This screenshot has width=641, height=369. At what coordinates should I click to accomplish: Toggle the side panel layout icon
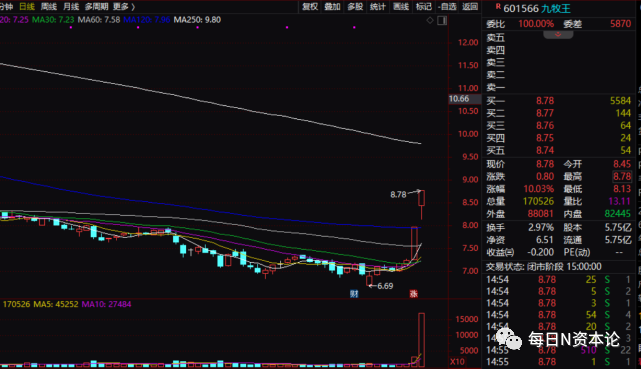coord(442,20)
